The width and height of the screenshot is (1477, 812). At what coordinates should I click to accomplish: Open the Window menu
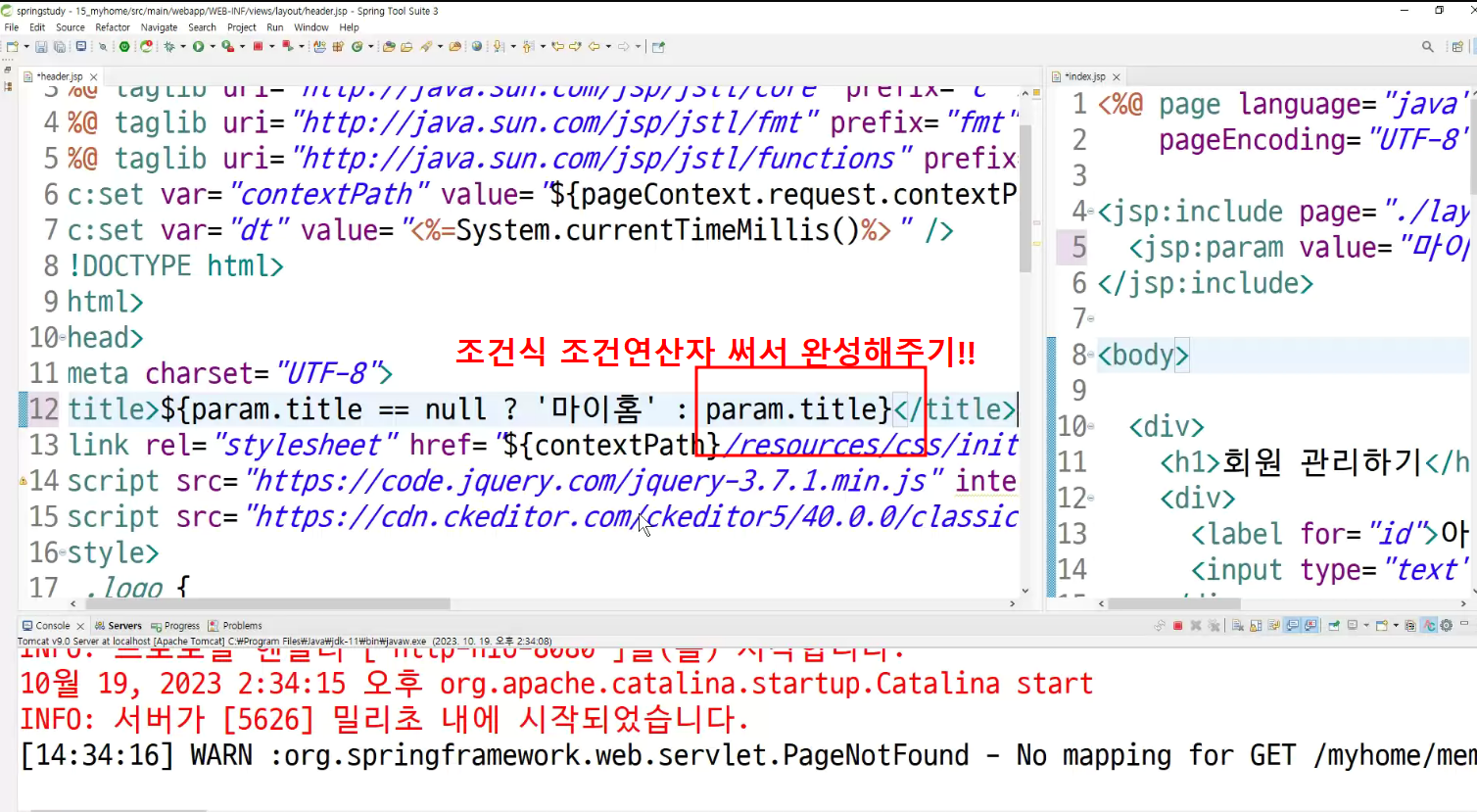pyautogui.click(x=311, y=27)
